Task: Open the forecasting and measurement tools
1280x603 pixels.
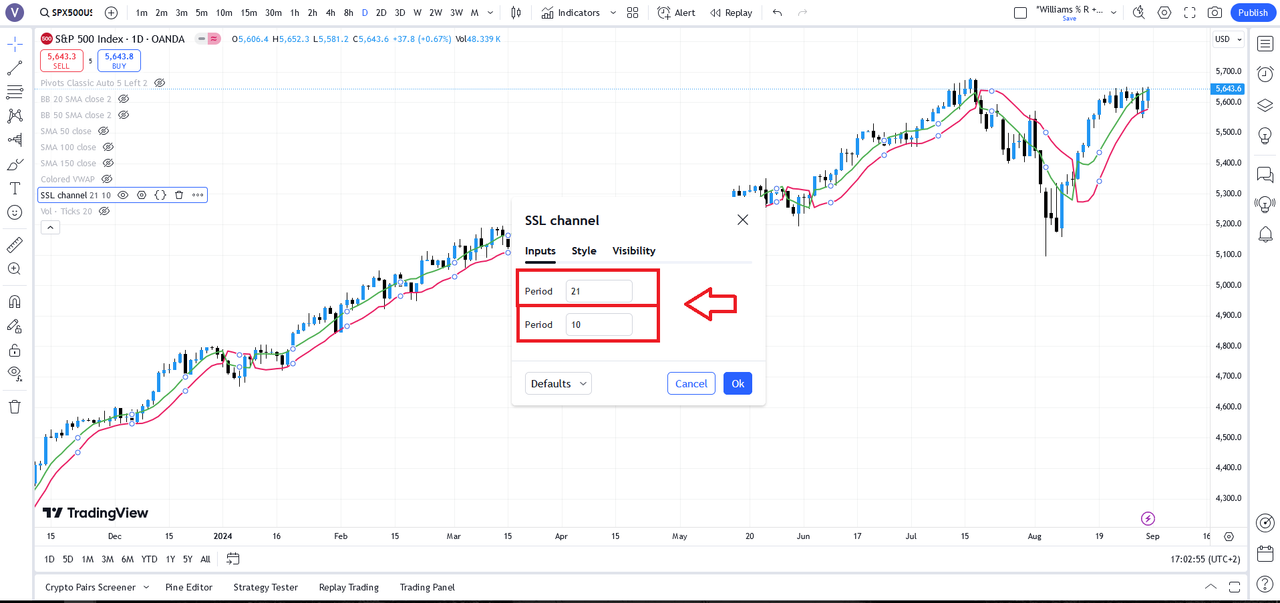Action: 15,140
